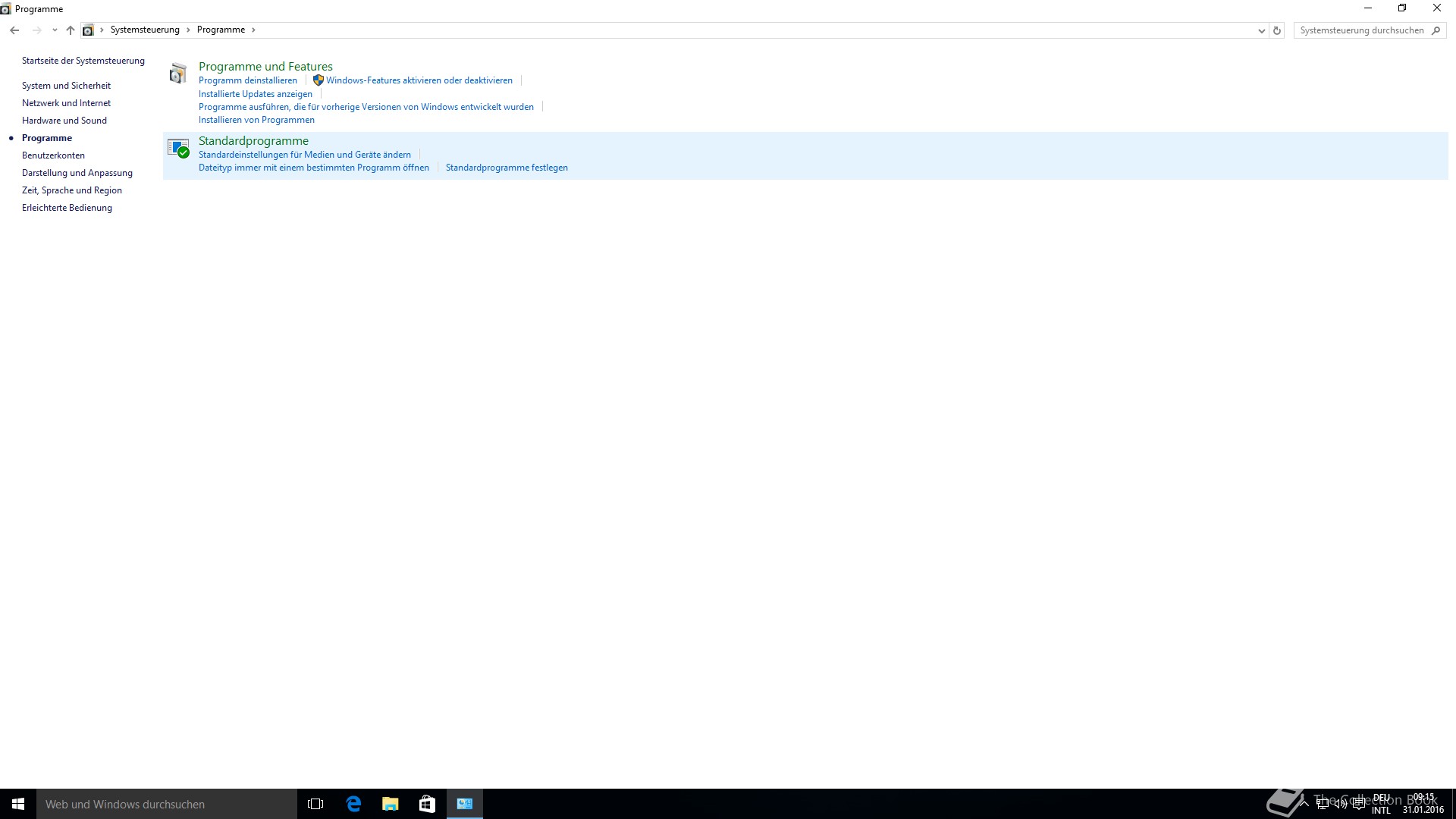The height and width of the screenshot is (819, 1456).
Task: Open File Explorer from the taskbar
Action: pos(391,804)
